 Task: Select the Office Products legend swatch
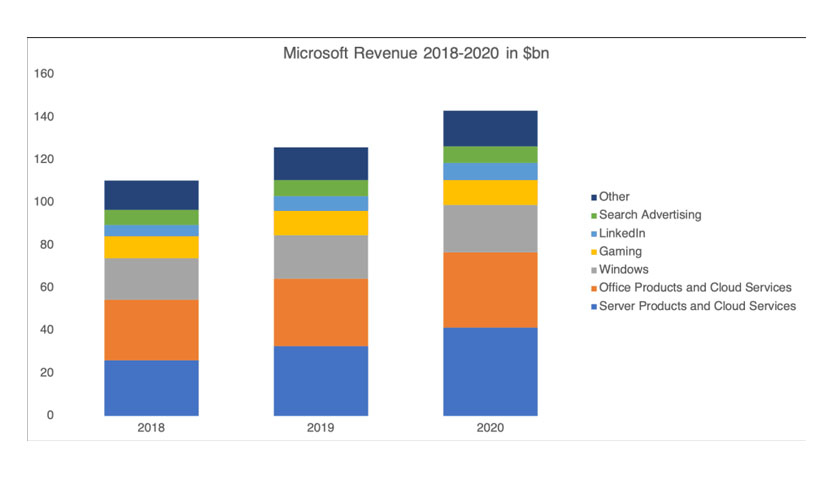[x=594, y=288]
